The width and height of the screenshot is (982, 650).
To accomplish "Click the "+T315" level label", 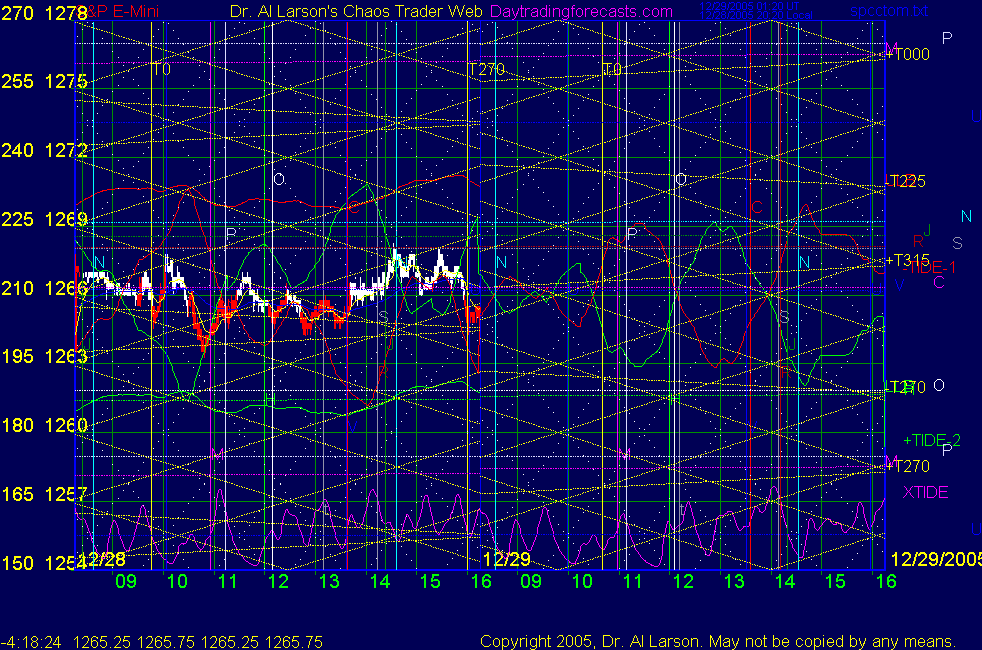I will coord(907,261).
